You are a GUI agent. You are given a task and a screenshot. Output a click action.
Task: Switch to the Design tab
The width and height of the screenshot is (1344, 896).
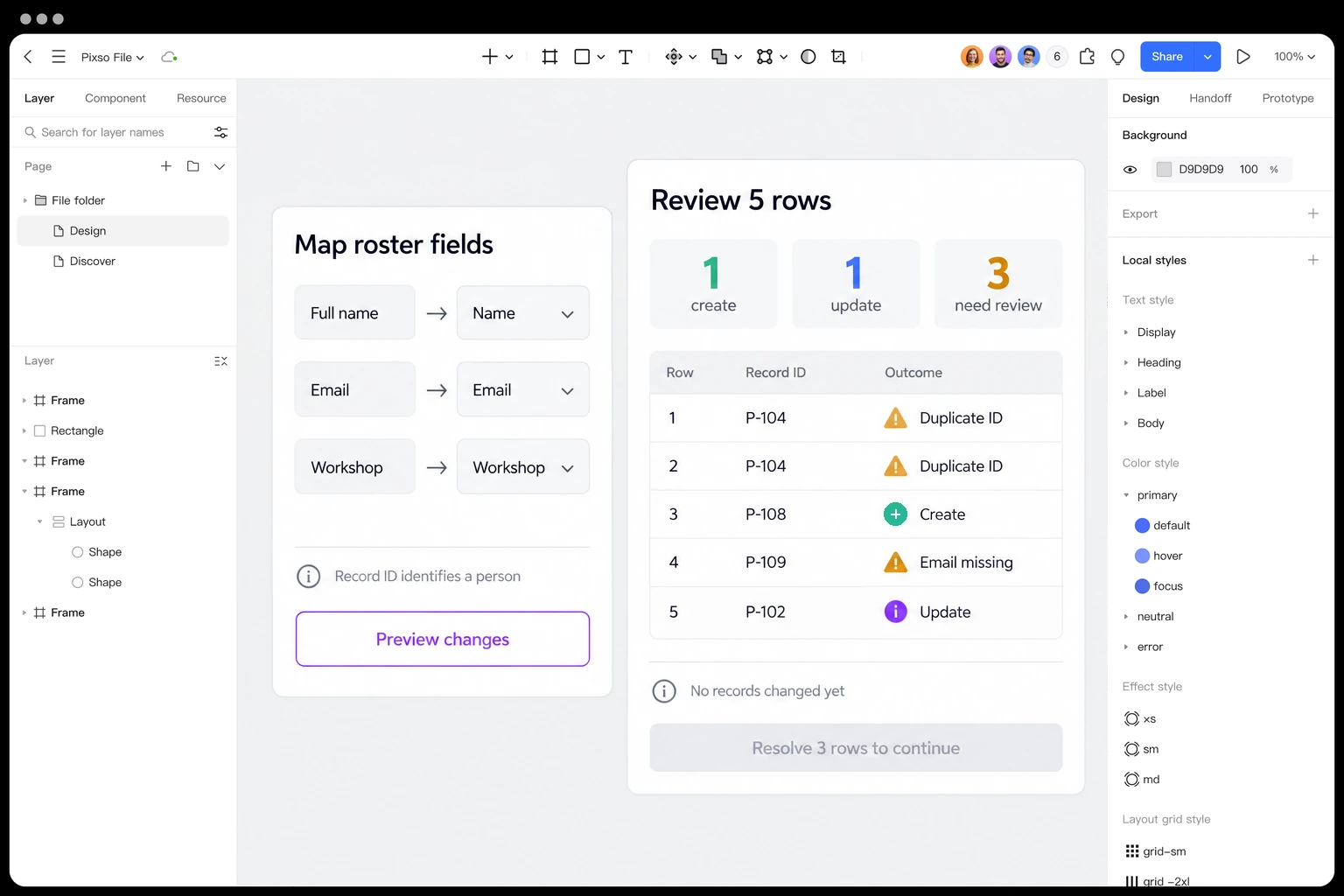(x=1141, y=98)
